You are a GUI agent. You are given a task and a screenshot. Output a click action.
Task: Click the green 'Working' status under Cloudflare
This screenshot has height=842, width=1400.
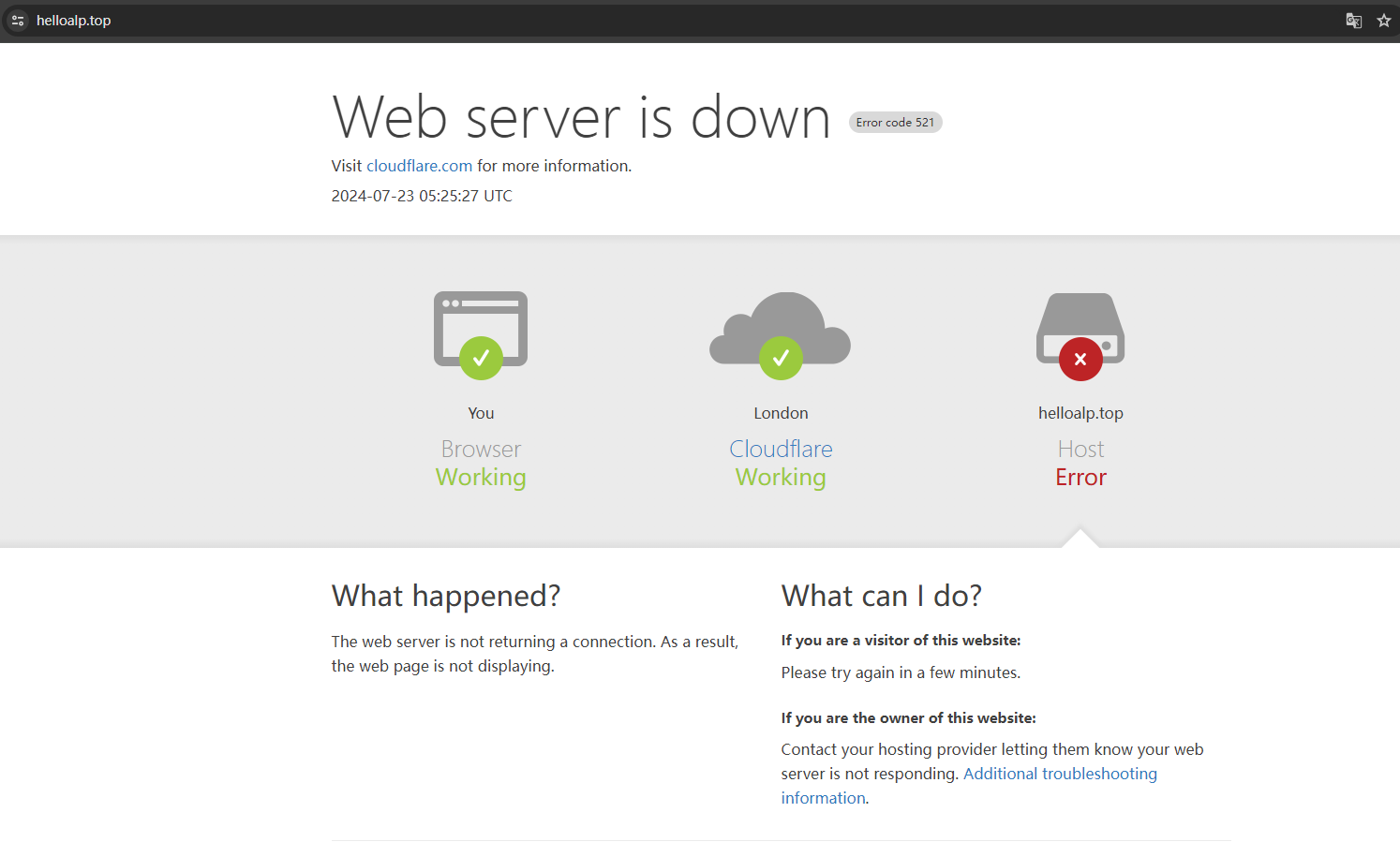pyautogui.click(x=781, y=478)
